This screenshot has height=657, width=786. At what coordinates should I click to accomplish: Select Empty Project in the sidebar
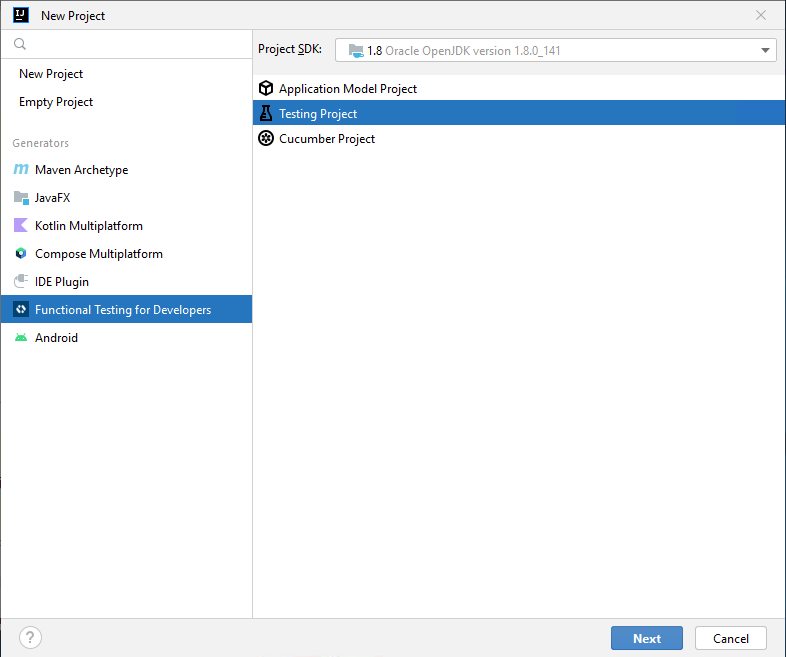click(56, 102)
